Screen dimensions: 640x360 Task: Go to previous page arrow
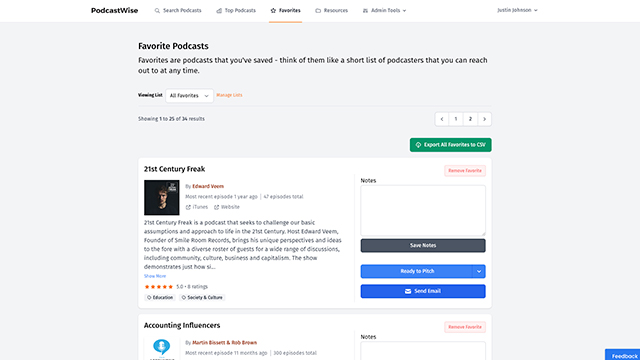point(442,119)
